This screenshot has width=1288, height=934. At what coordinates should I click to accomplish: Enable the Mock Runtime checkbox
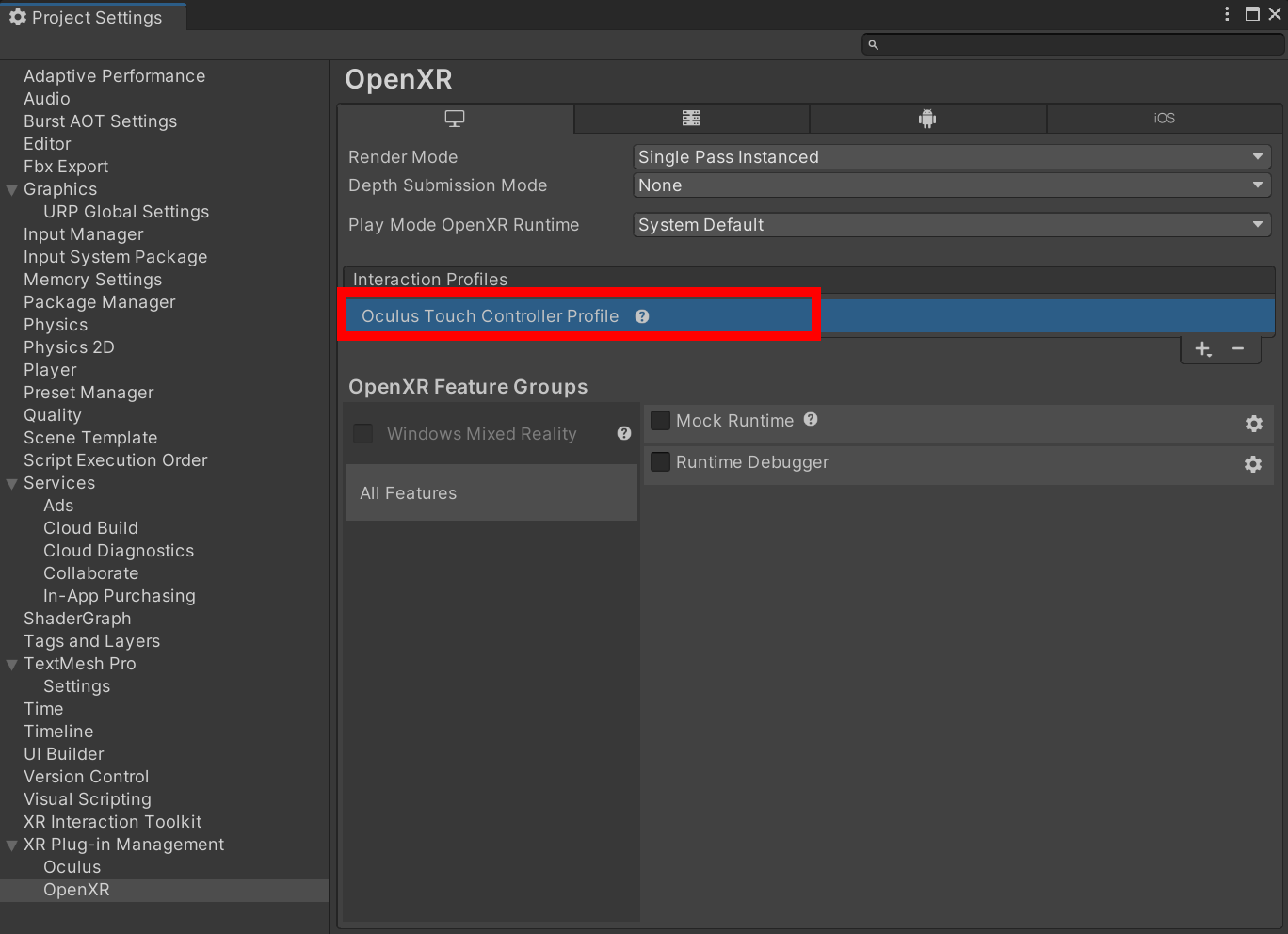point(661,420)
